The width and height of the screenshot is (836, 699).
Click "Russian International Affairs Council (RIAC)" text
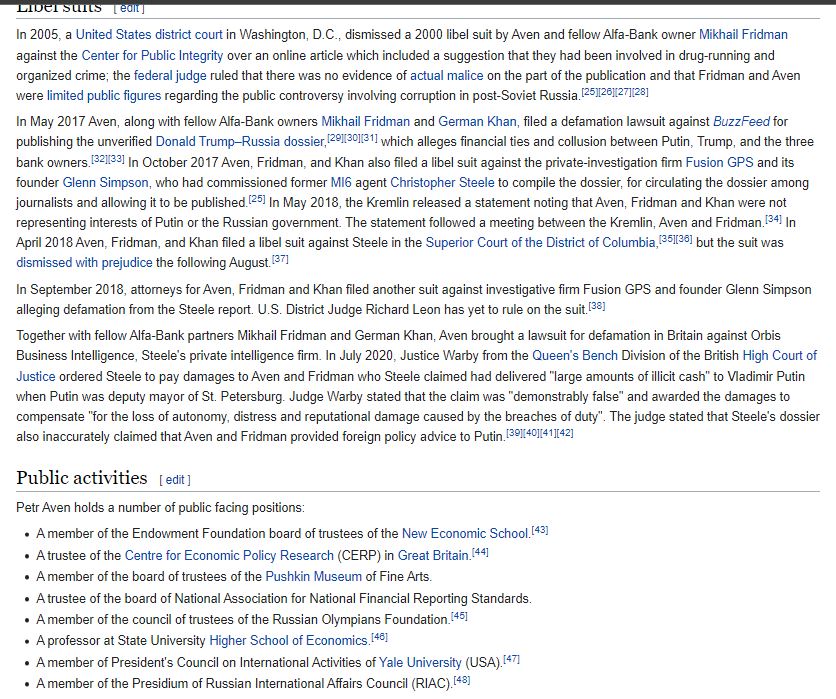[x=329, y=684]
